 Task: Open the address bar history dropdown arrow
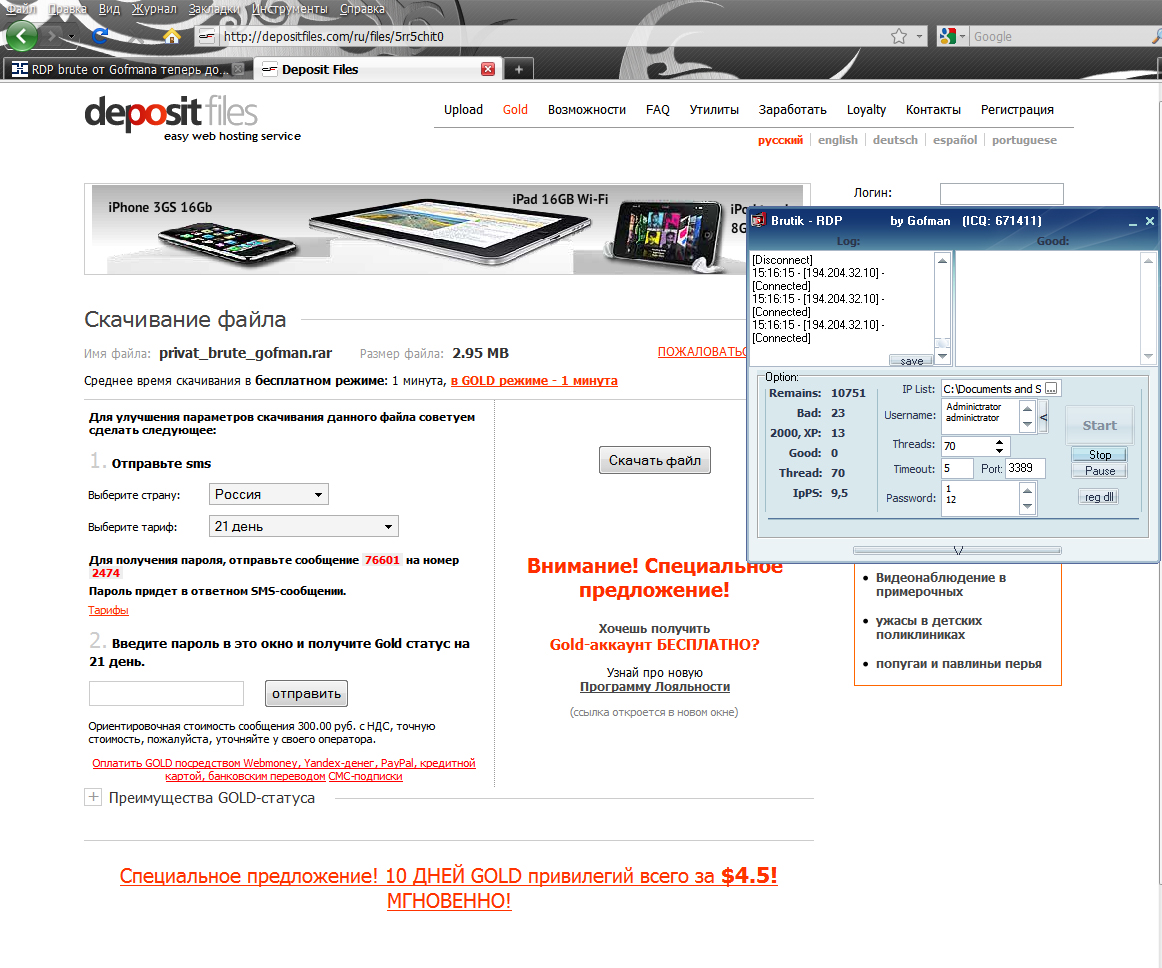(919, 36)
